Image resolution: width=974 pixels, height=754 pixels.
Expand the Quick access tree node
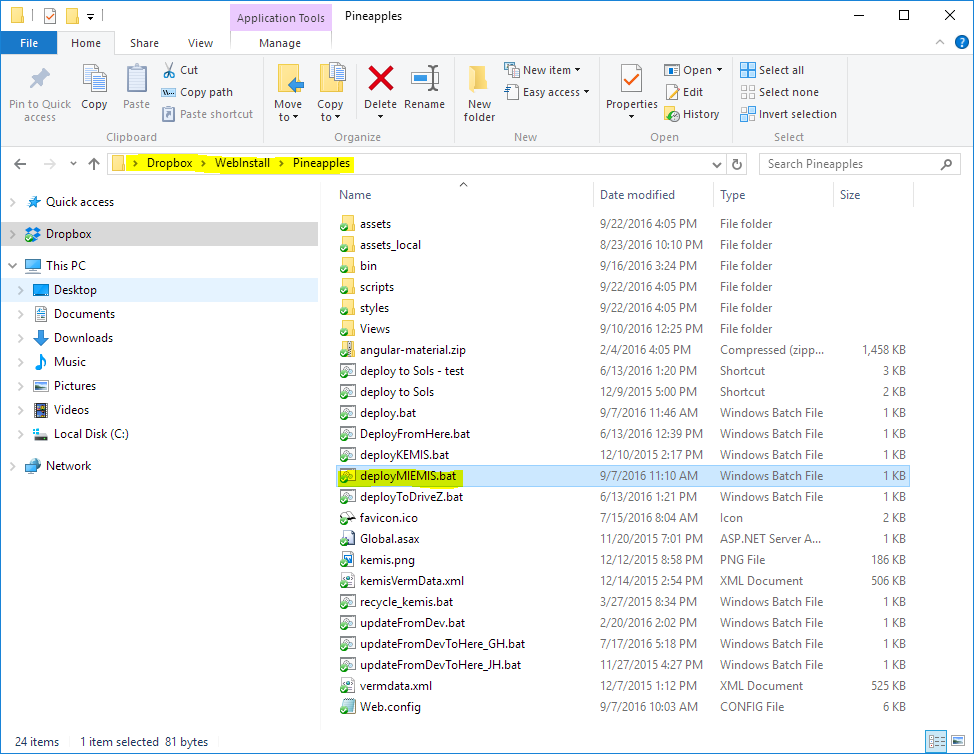[12, 202]
